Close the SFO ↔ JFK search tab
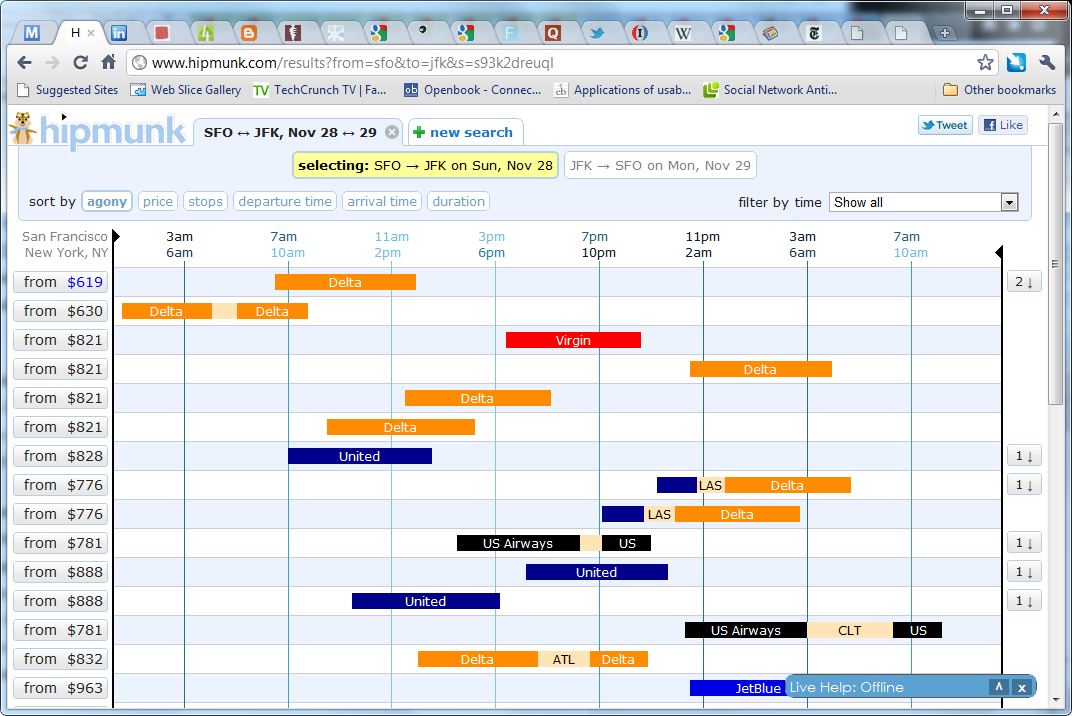Image resolution: width=1072 pixels, height=716 pixels. (392, 132)
